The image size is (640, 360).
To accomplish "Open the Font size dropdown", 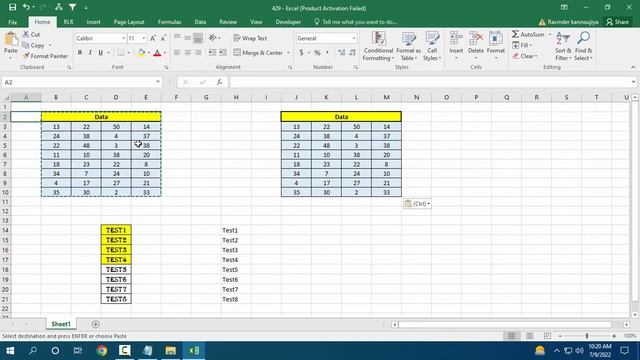I will [144, 38].
